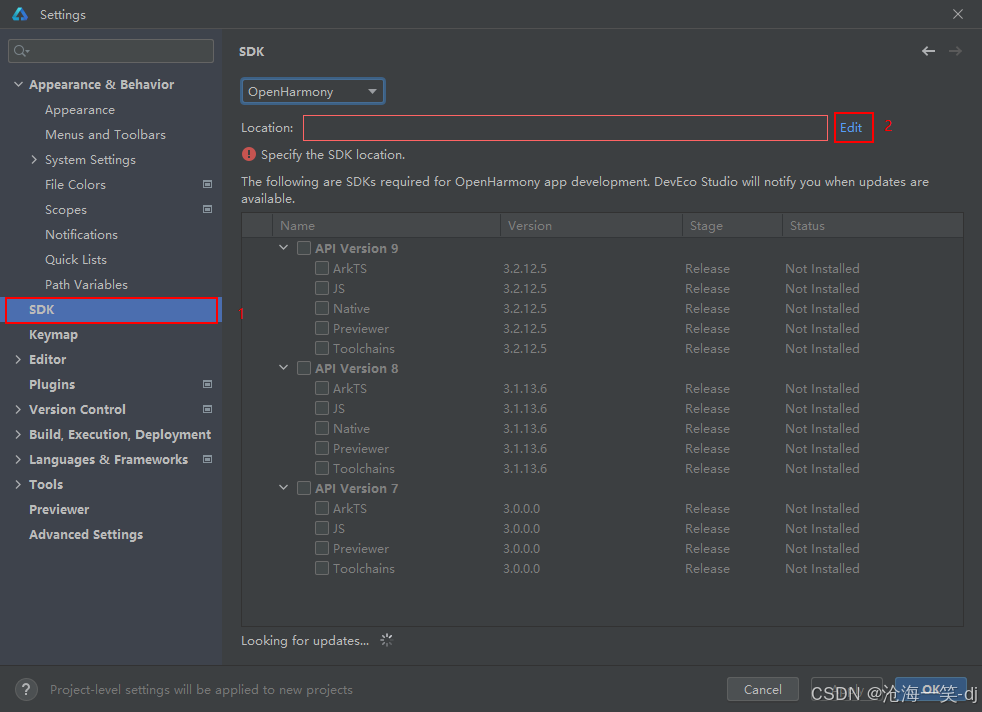The height and width of the screenshot is (712, 982).
Task: Close the Settings dialog with the X
Action: 958,14
